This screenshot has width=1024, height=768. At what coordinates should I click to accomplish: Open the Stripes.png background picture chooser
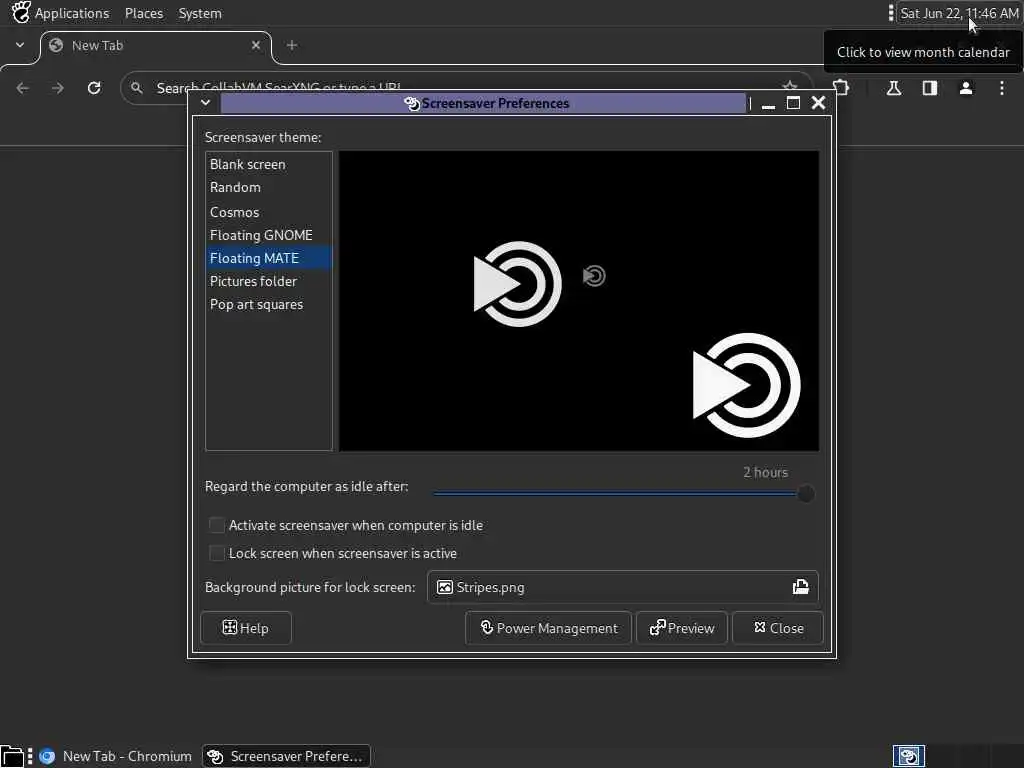(622, 587)
